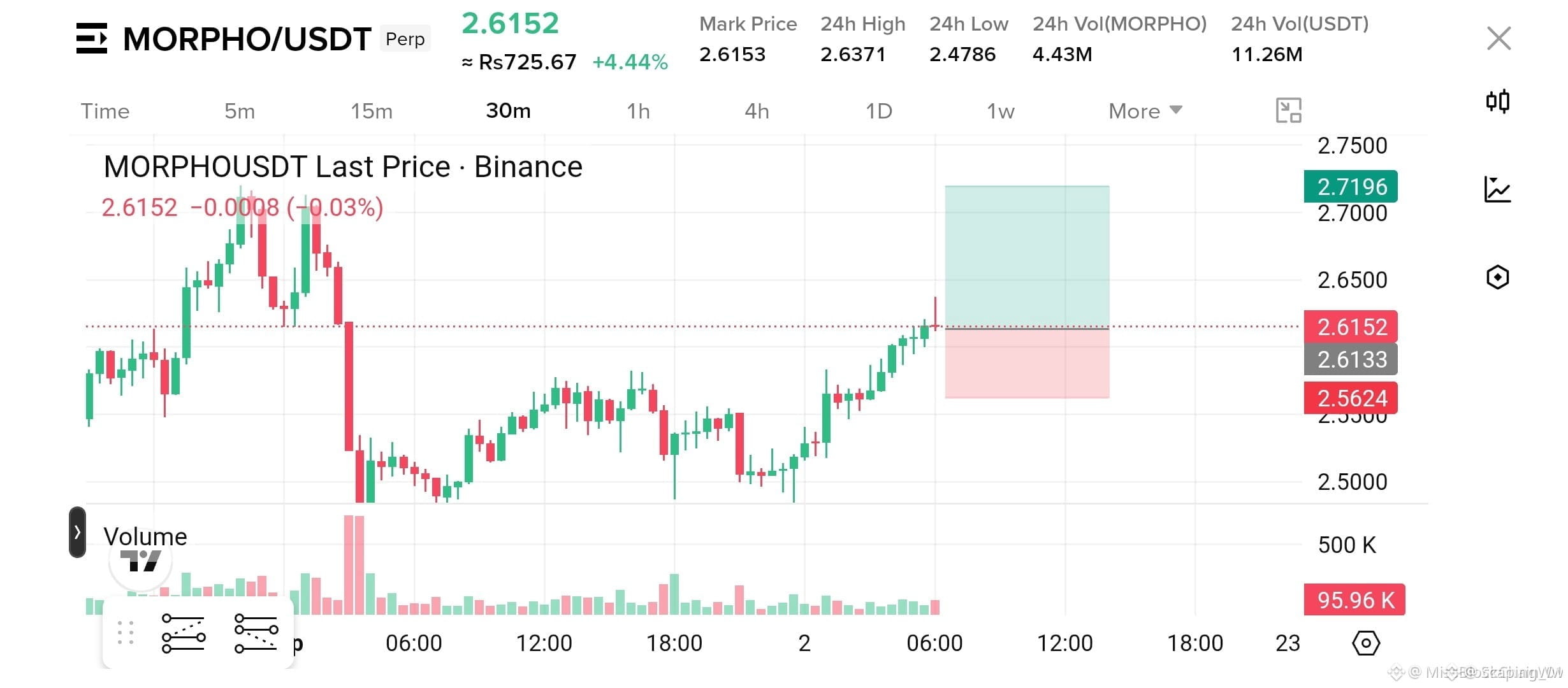Expand the More timeframes dropdown
This screenshot has width=1568, height=688.
(1145, 111)
